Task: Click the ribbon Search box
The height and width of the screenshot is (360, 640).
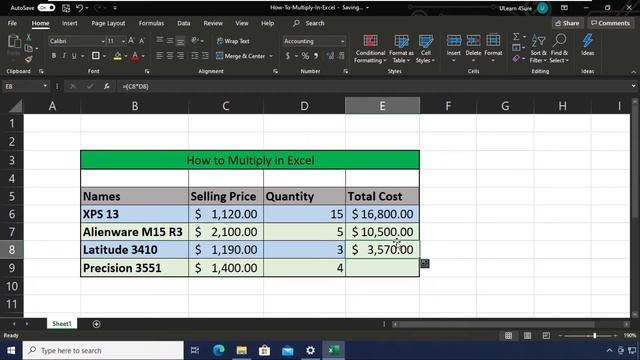Action: [x=315, y=23]
